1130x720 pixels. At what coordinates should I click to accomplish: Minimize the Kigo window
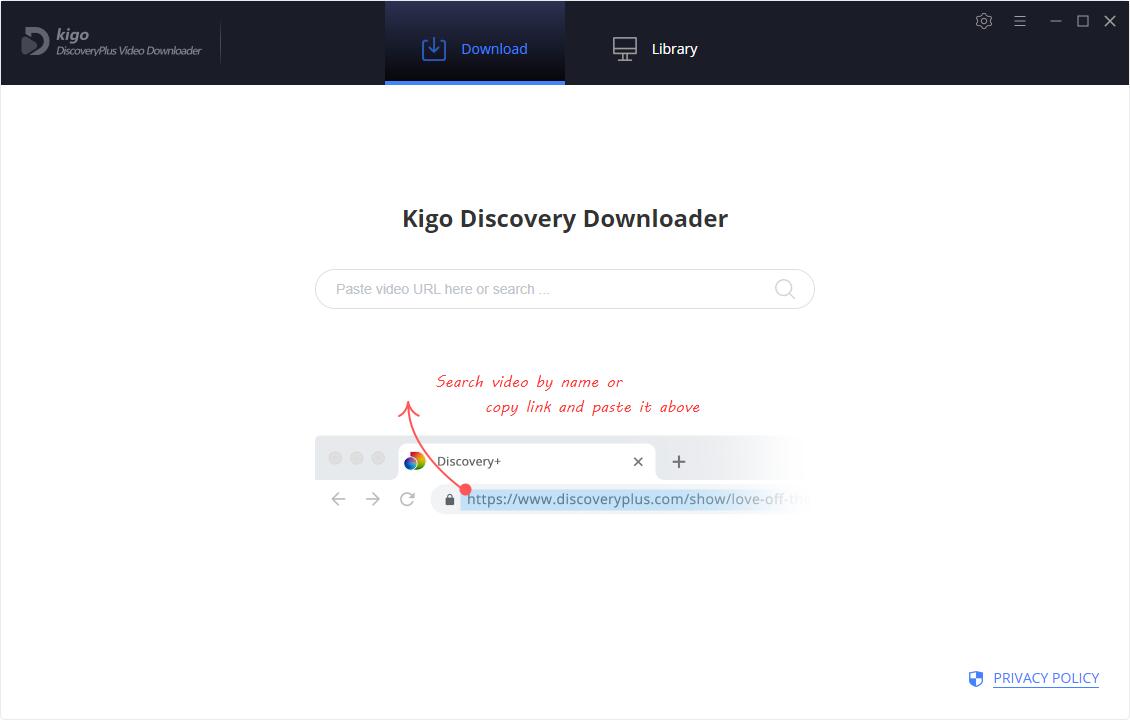(1056, 21)
